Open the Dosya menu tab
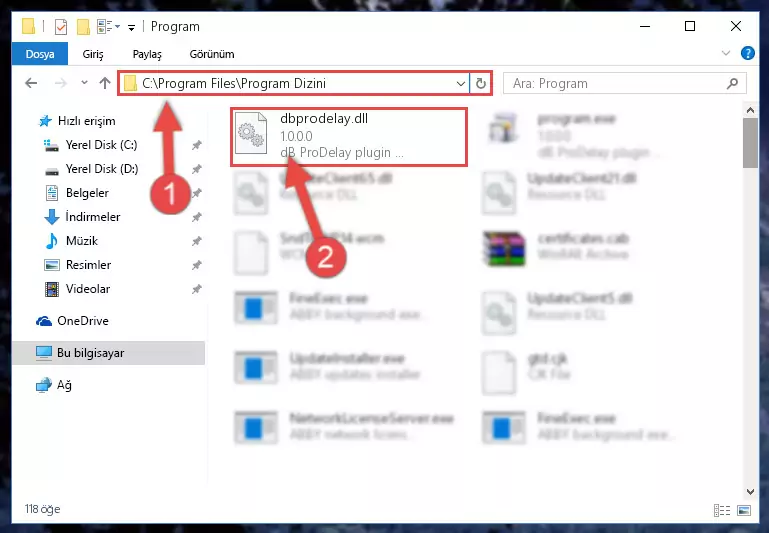Viewport: 769px width, 533px height. click(x=40, y=54)
